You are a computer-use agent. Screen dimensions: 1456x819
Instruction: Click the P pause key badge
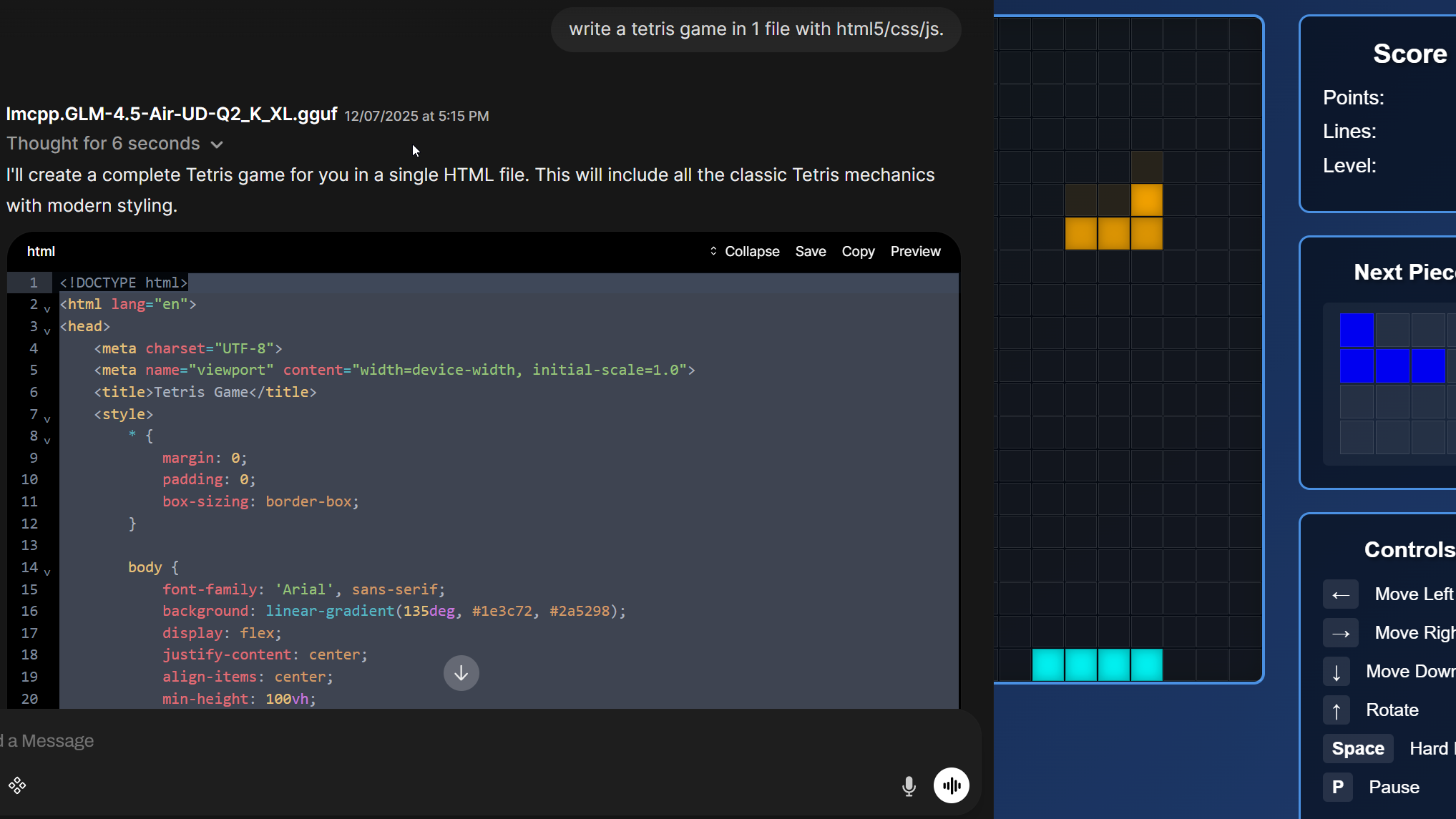coord(1337,788)
